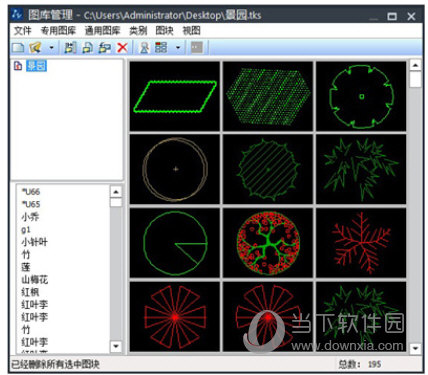428x375 pixels.
Task: Click the greyed-out toolbar icon
Action: 197,47
